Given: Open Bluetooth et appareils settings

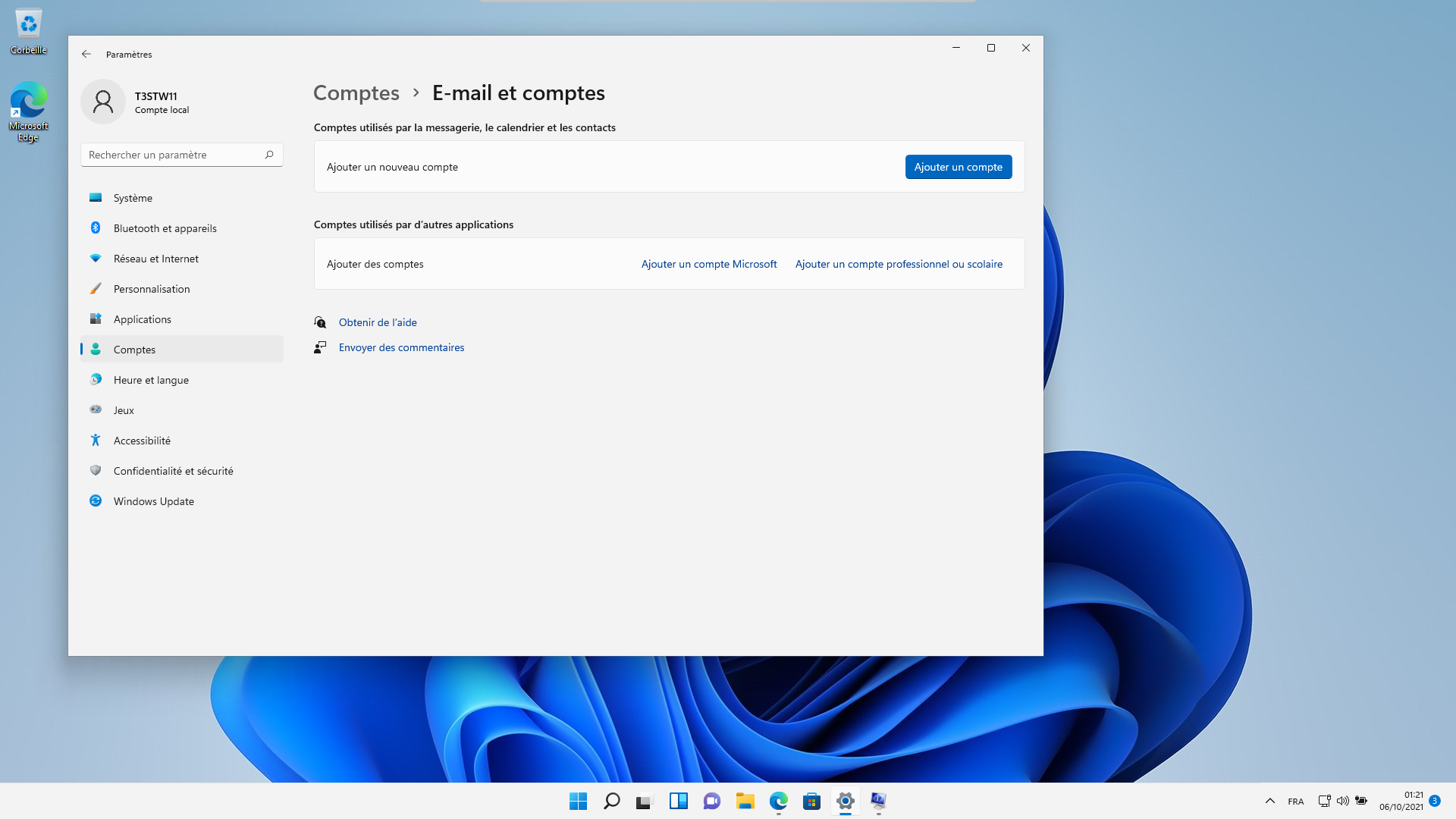Looking at the screenshot, I should tap(165, 228).
